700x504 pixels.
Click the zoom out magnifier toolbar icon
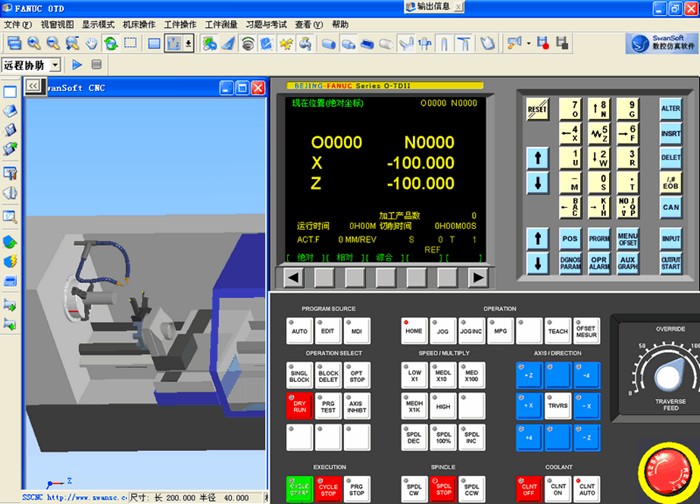tap(53, 43)
